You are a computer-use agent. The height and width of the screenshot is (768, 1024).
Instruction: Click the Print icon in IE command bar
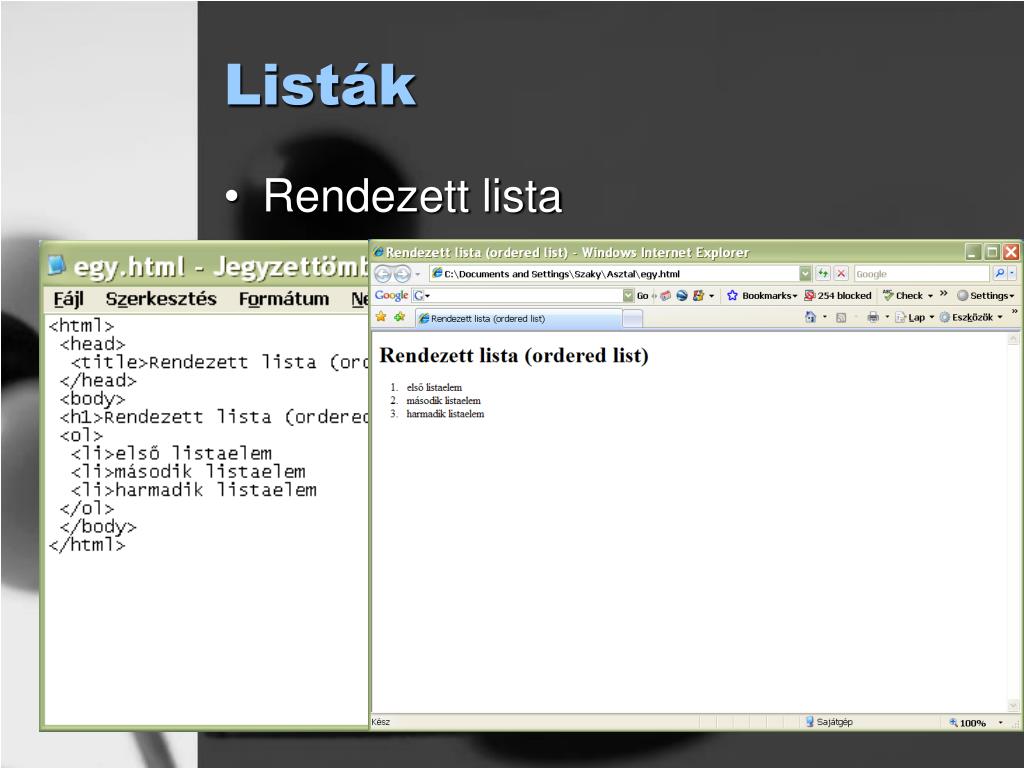(x=872, y=317)
